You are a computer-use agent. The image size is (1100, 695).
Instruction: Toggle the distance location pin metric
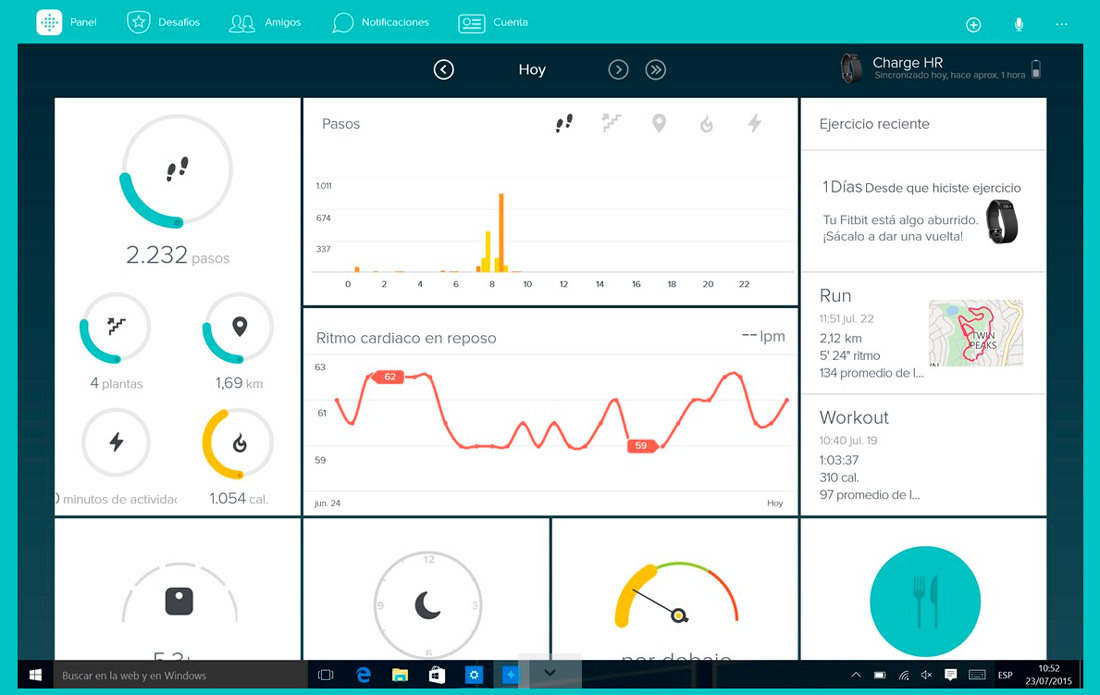pos(659,123)
